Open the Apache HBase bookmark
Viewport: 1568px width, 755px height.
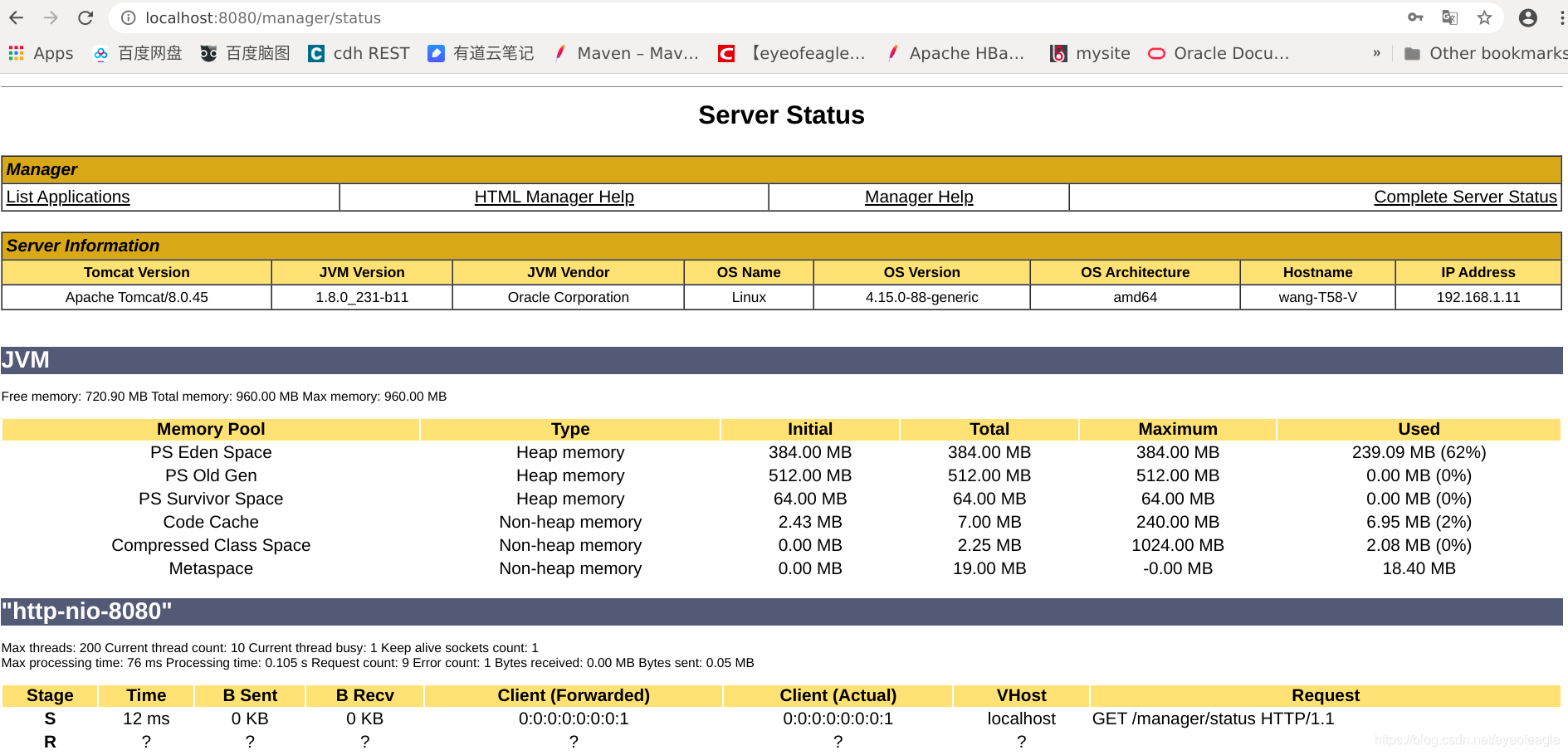click(955, 53)
